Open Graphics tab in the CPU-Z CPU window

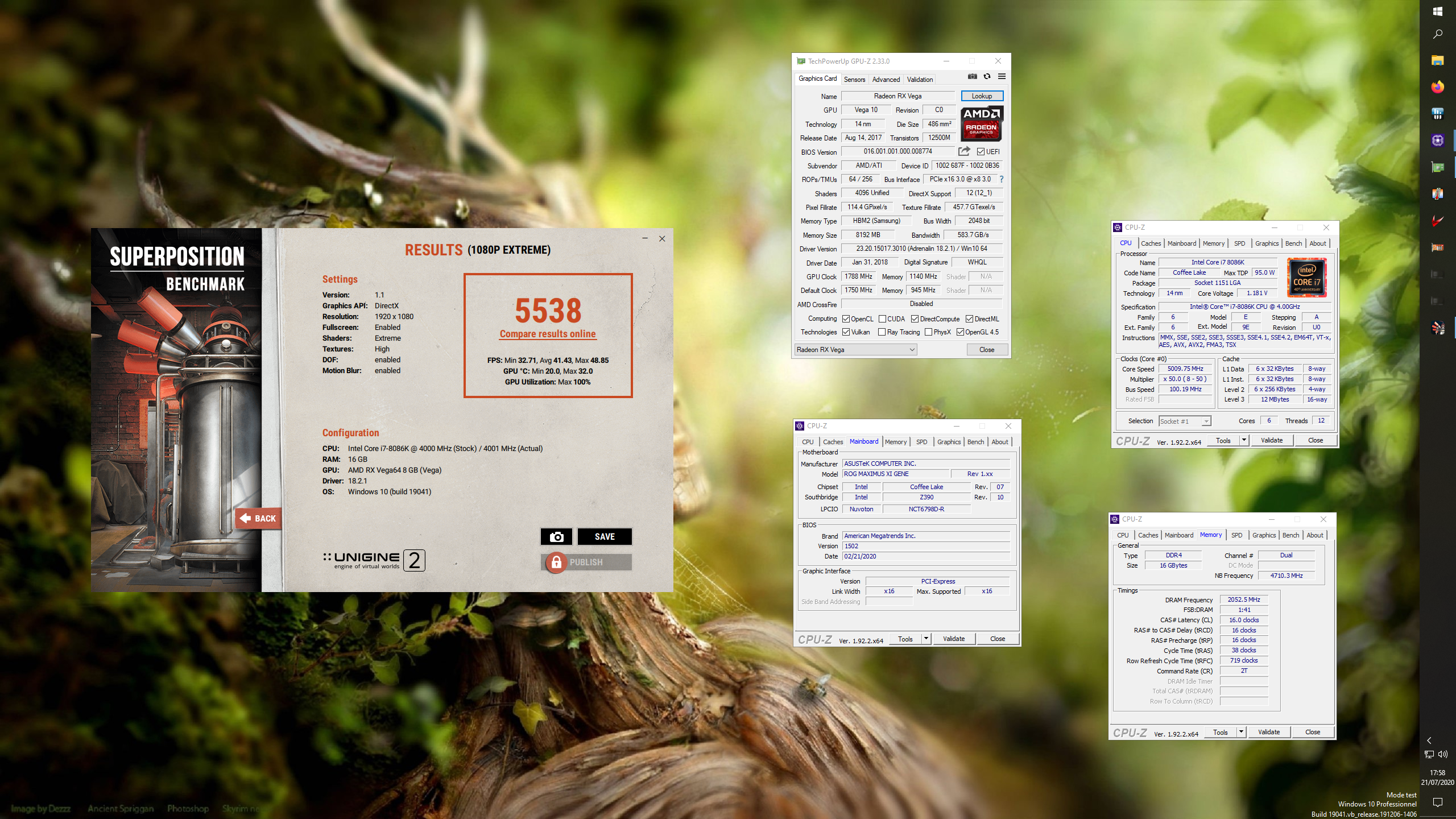pyautogui.click(x=1267, y=243)
